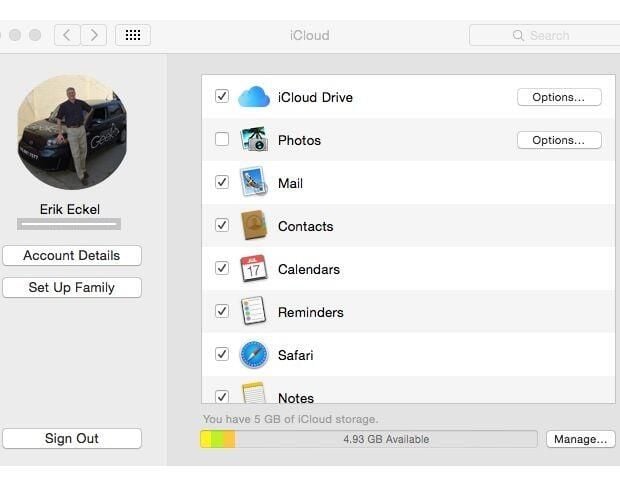
Task: Click the Reminders list icon
Action: (254, 311)
